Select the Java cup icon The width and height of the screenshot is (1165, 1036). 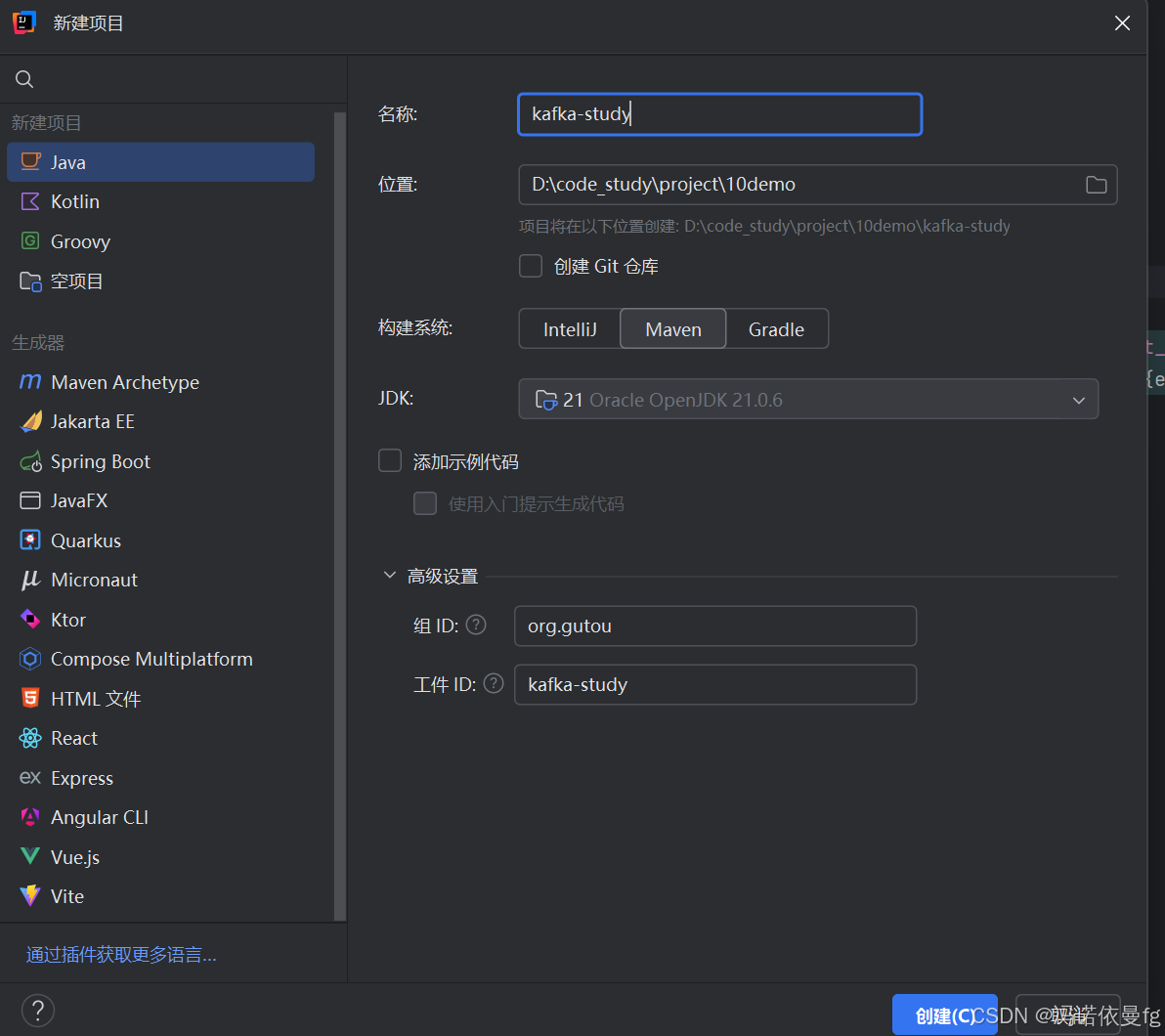[30, 161]
